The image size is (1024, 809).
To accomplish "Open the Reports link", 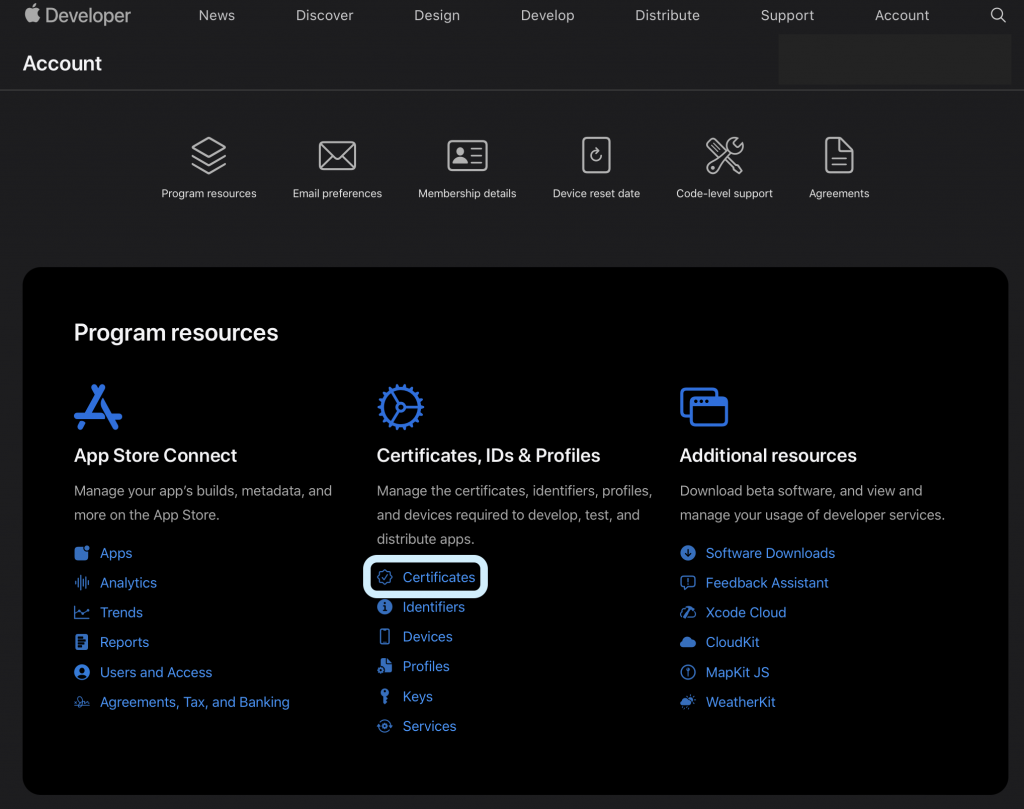I will (x=124, y=642).
